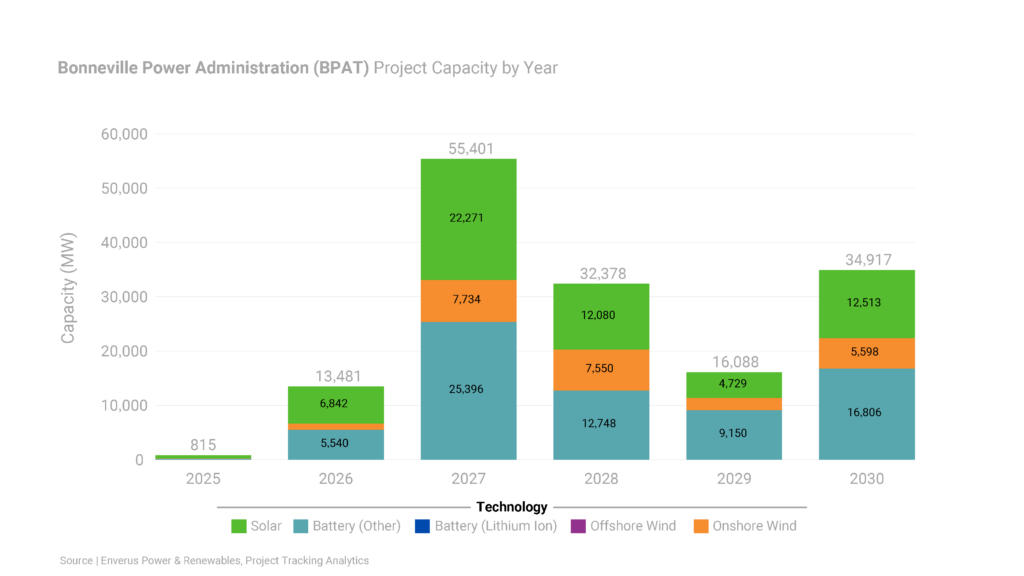
Task: Click the 2029 battery segment labeled 9,150
Action: coord(734,435)
